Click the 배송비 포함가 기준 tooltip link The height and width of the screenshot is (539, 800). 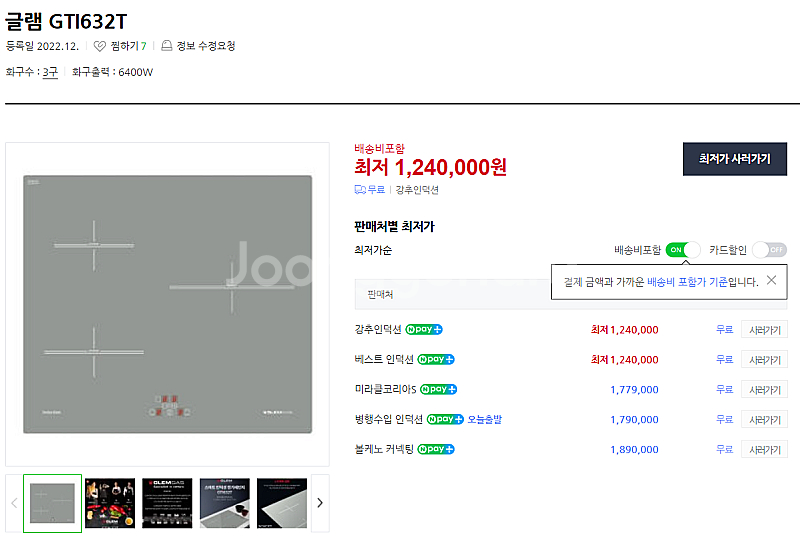pyautogui.click(x=687, y=282)
